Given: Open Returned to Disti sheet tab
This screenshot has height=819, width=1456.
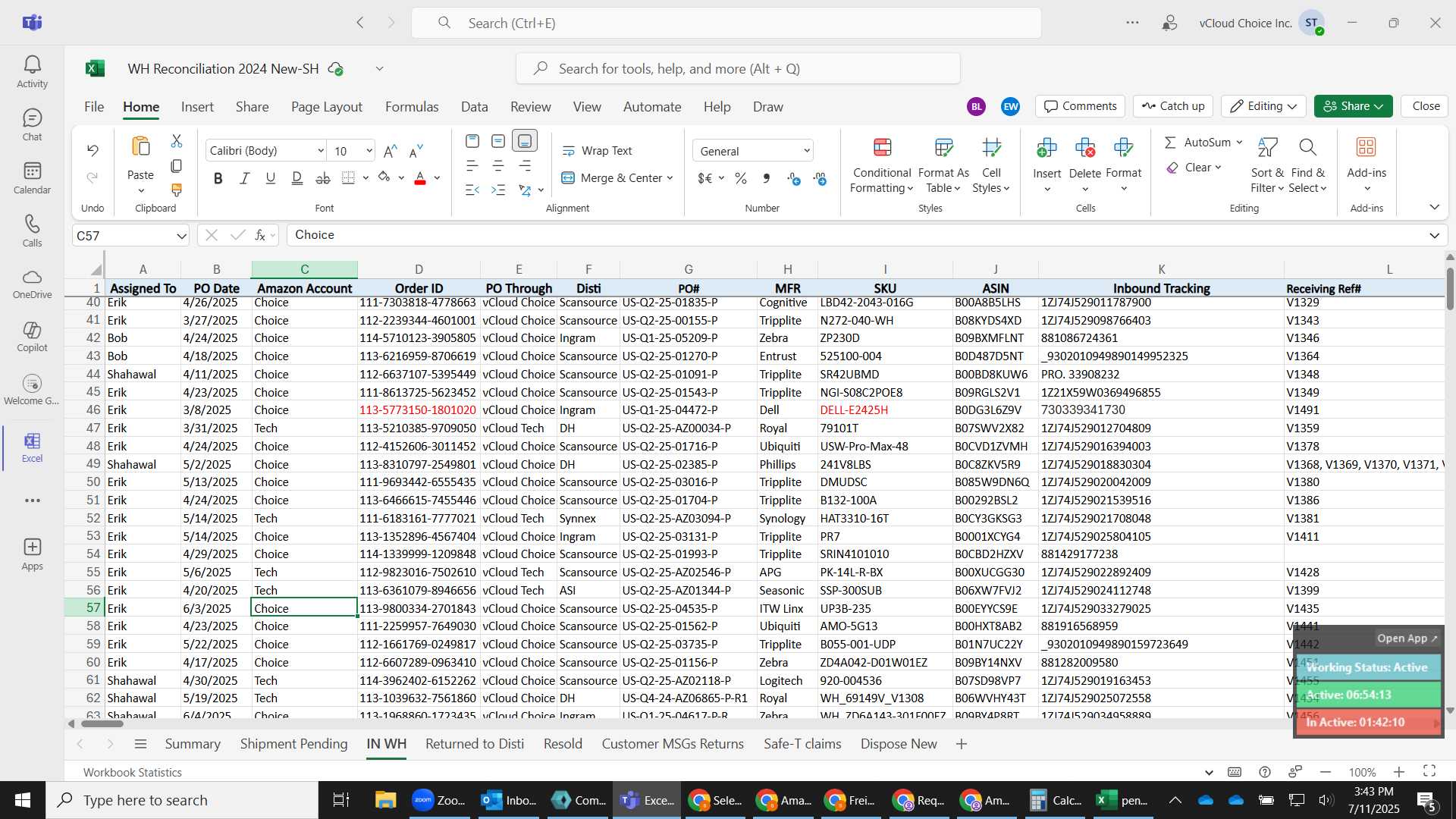Looking at the screenshot, I should (475, 744).
